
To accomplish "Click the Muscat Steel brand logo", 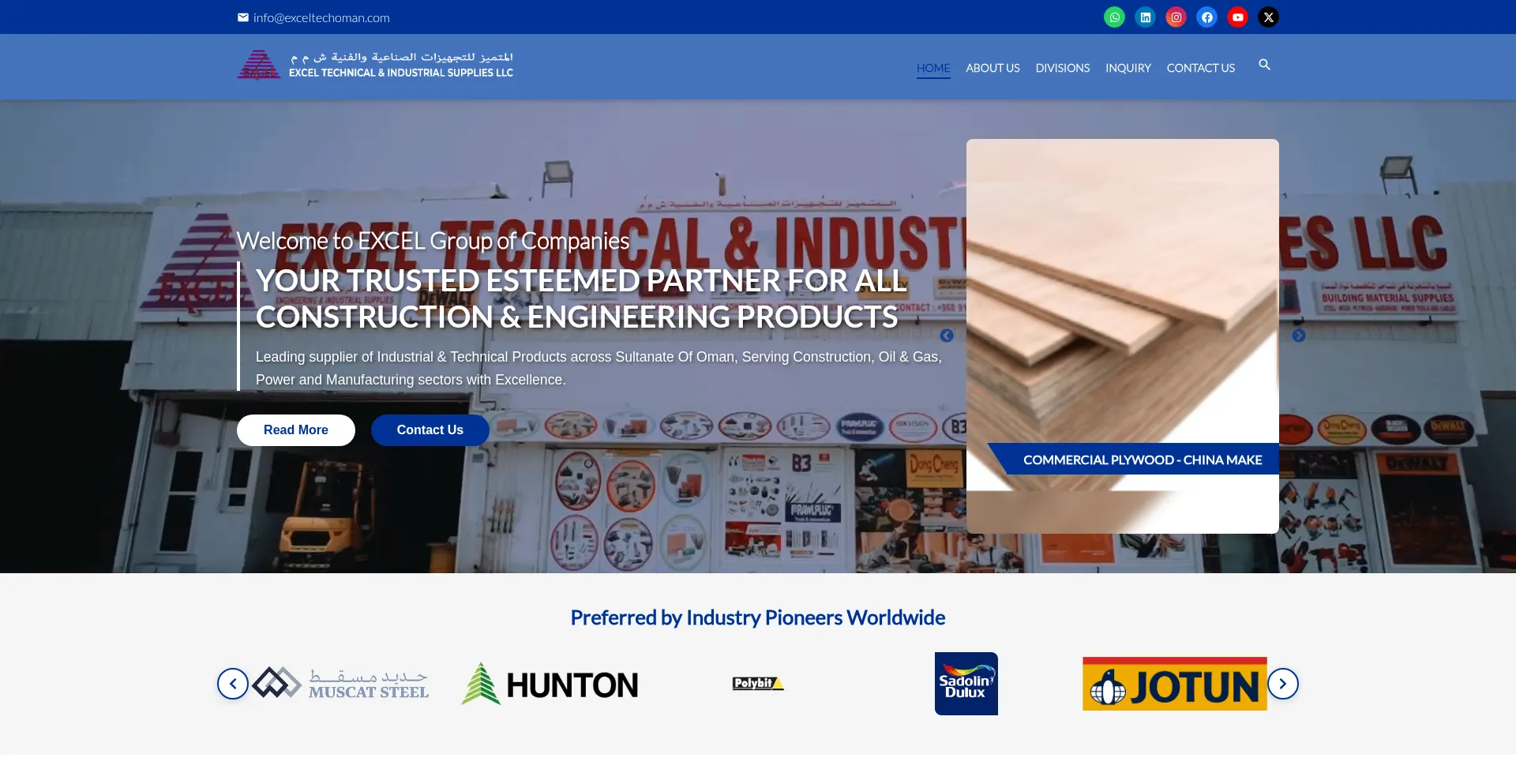I will coord(340,684).
